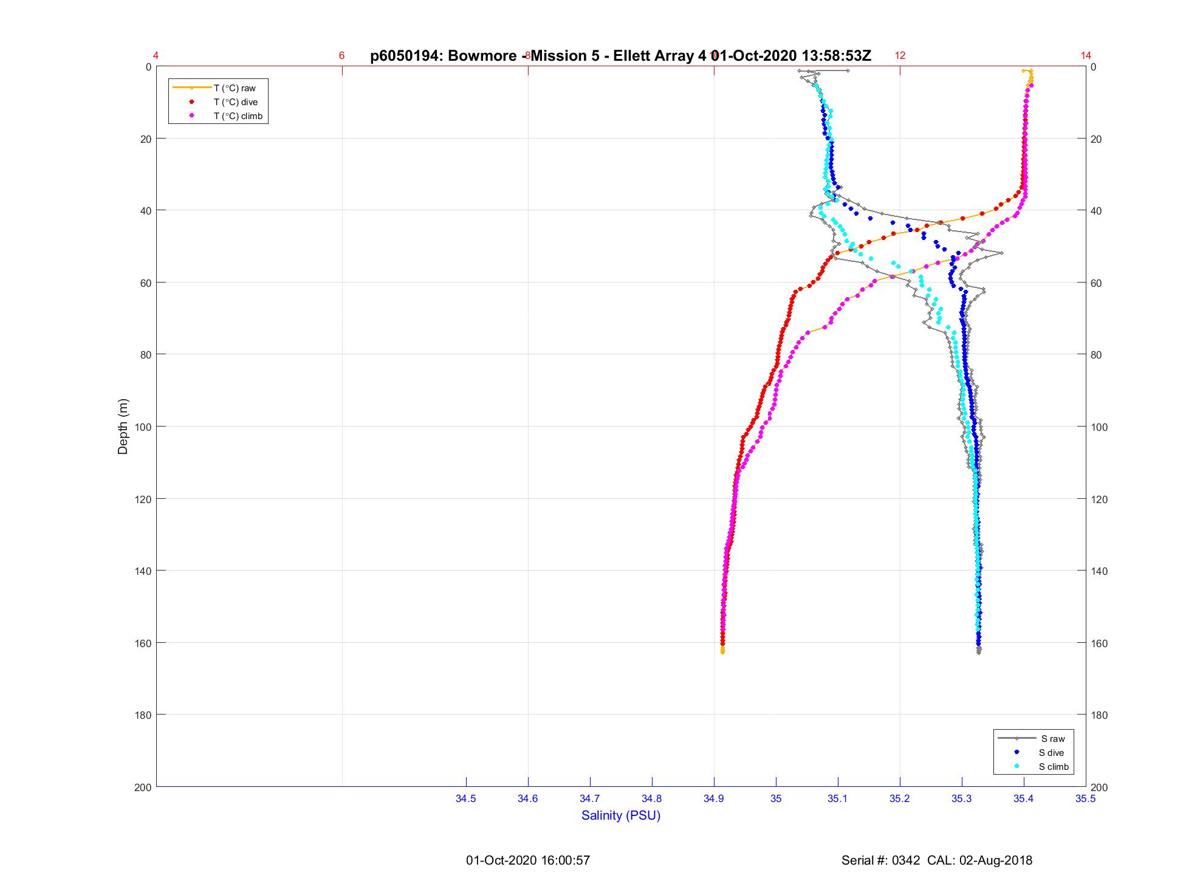Click left depth axis tick label 180
The width and height of the screenshot is (1200, 885).
[x=142, y=715]
